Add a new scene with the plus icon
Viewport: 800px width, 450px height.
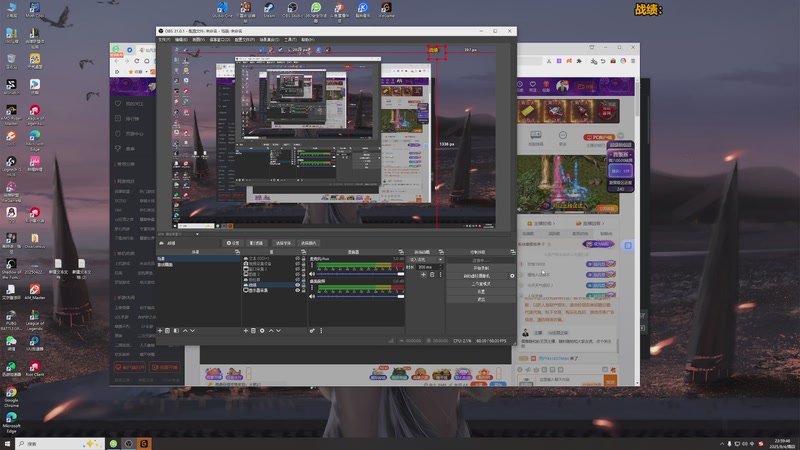[160, 331]
